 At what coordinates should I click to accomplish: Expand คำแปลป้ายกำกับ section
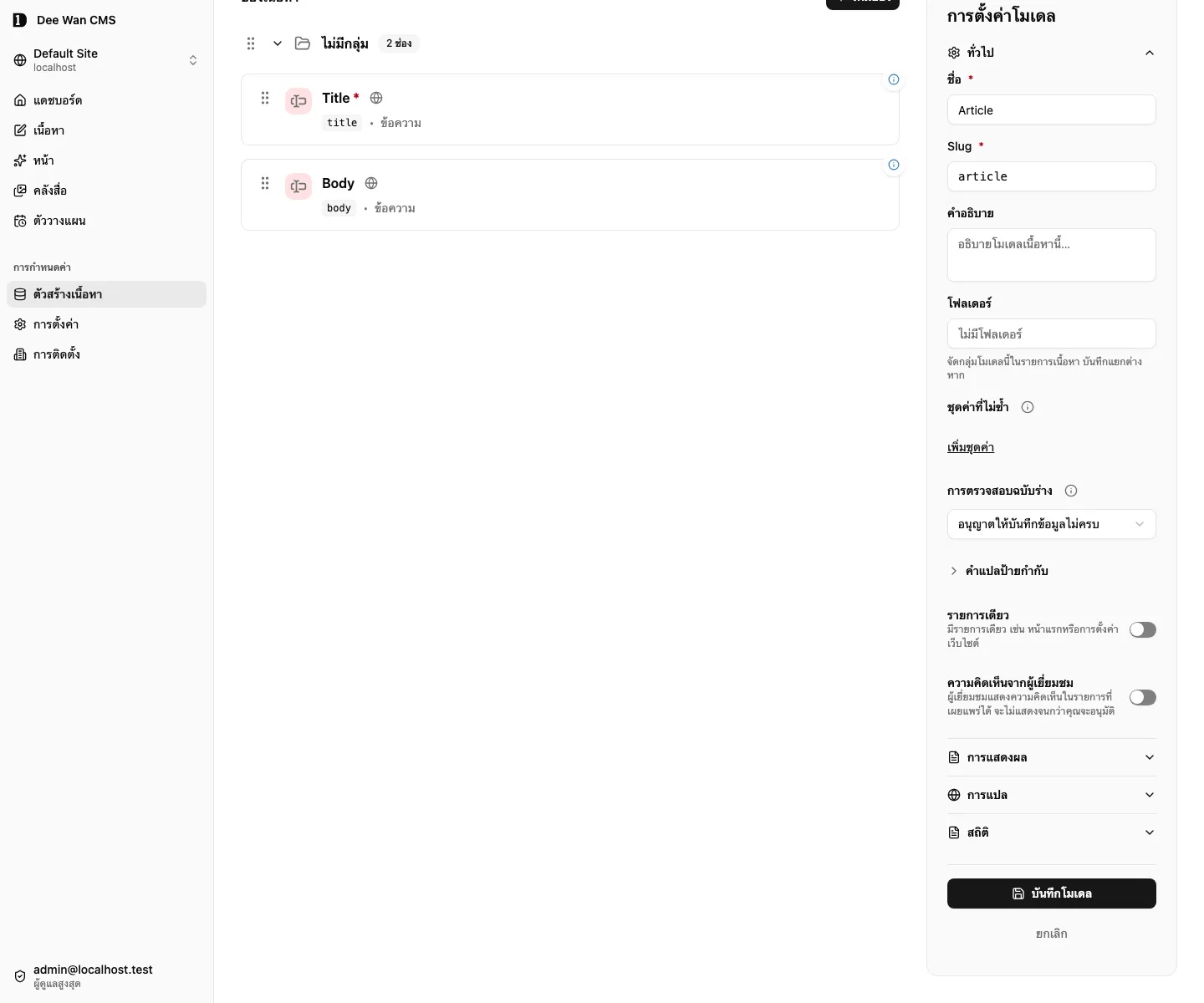click(x=999, y=571)
